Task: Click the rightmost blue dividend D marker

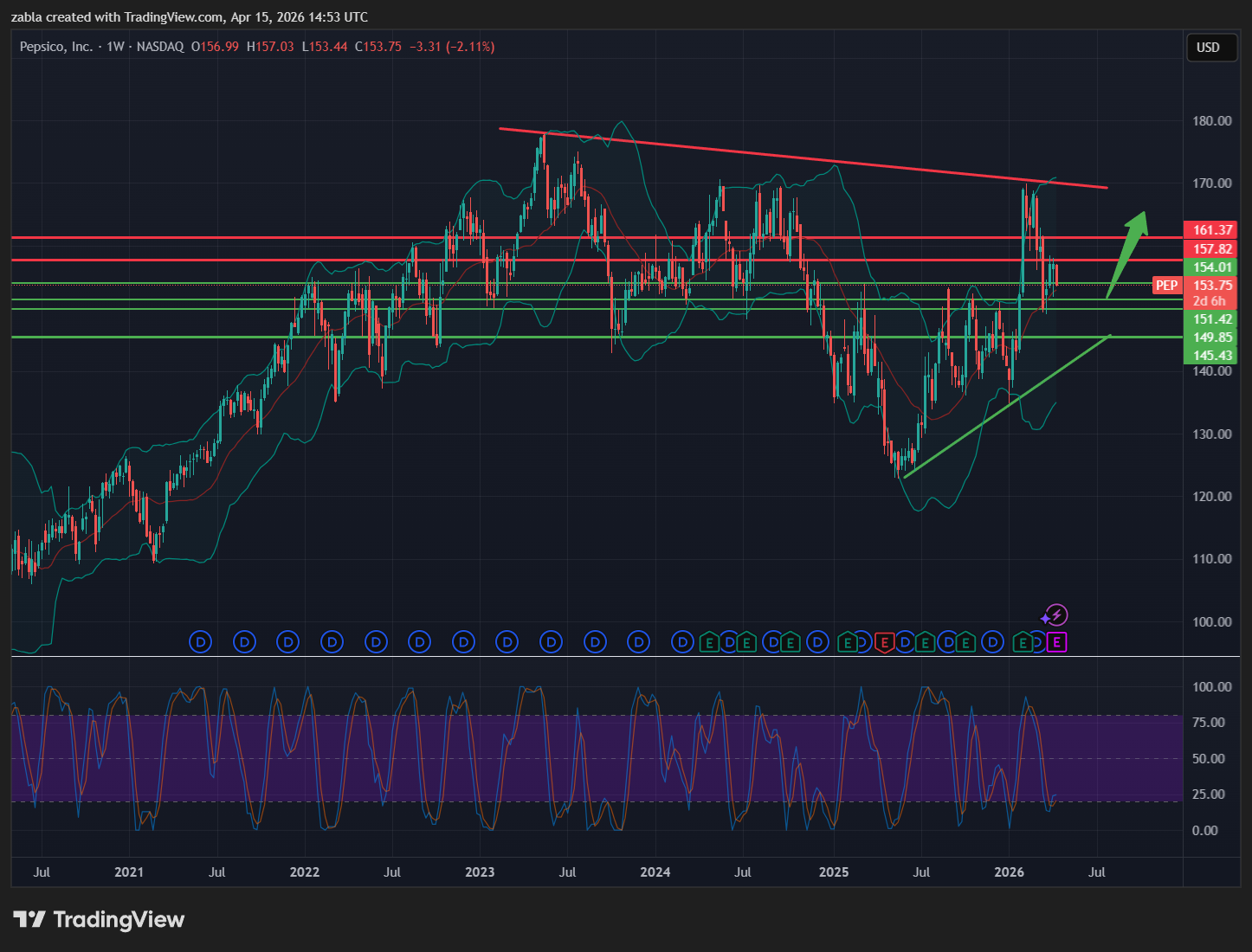Action: point(1039,642)
